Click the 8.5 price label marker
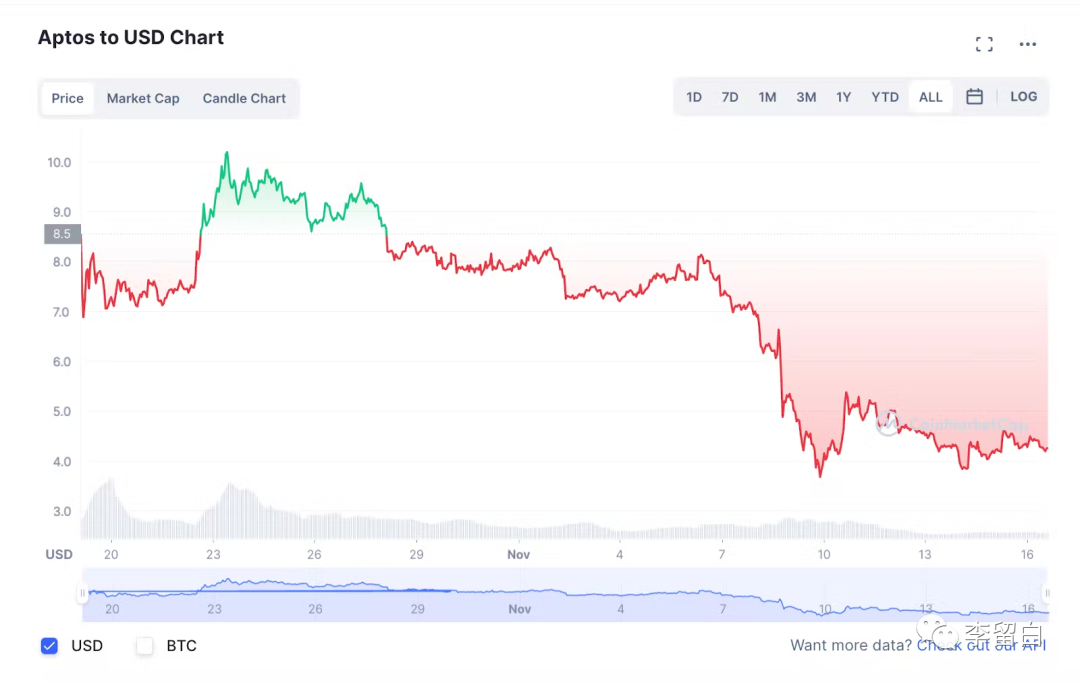 [62, 234]
